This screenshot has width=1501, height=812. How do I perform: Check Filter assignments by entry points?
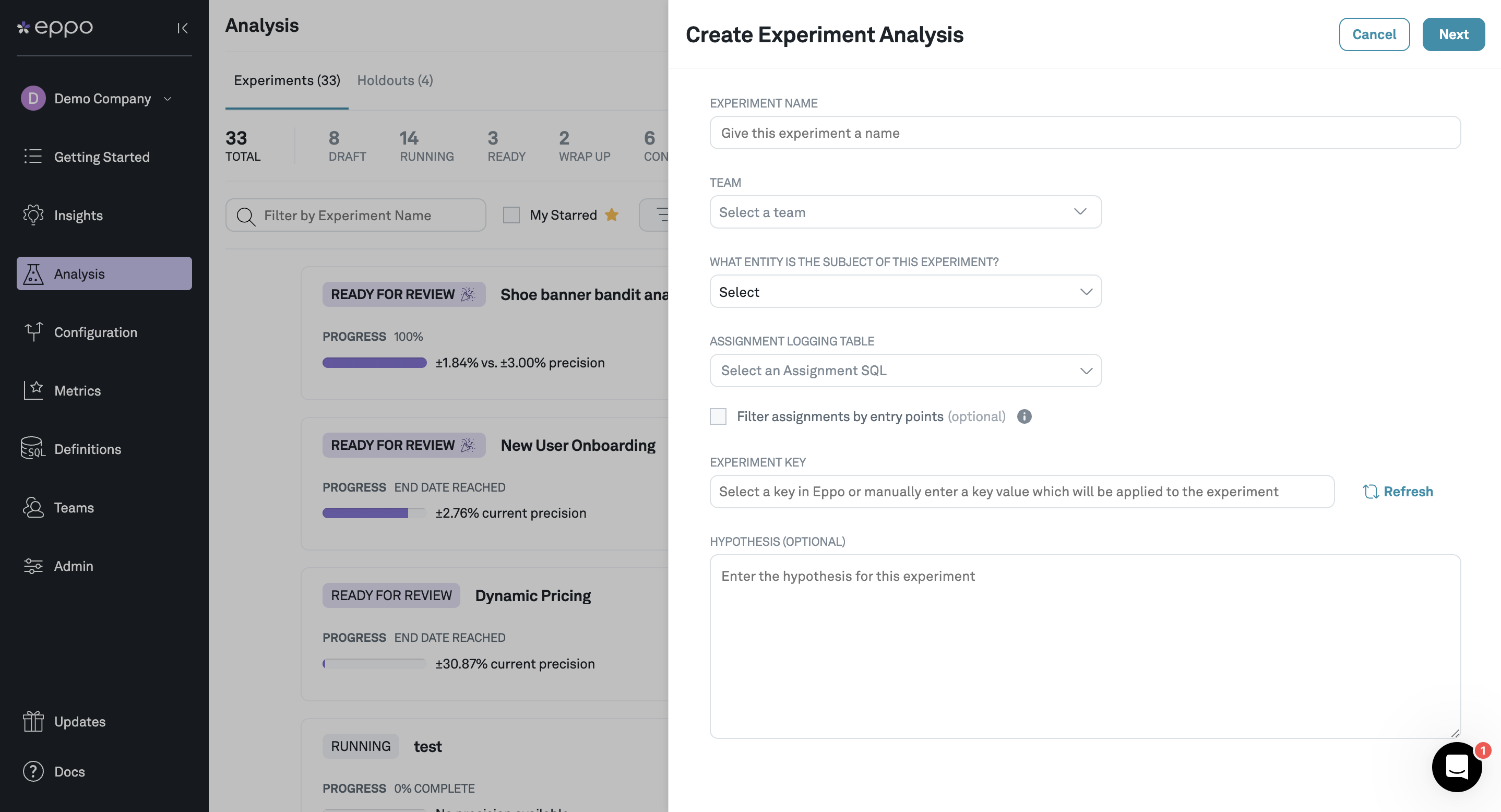coord(718,416)
